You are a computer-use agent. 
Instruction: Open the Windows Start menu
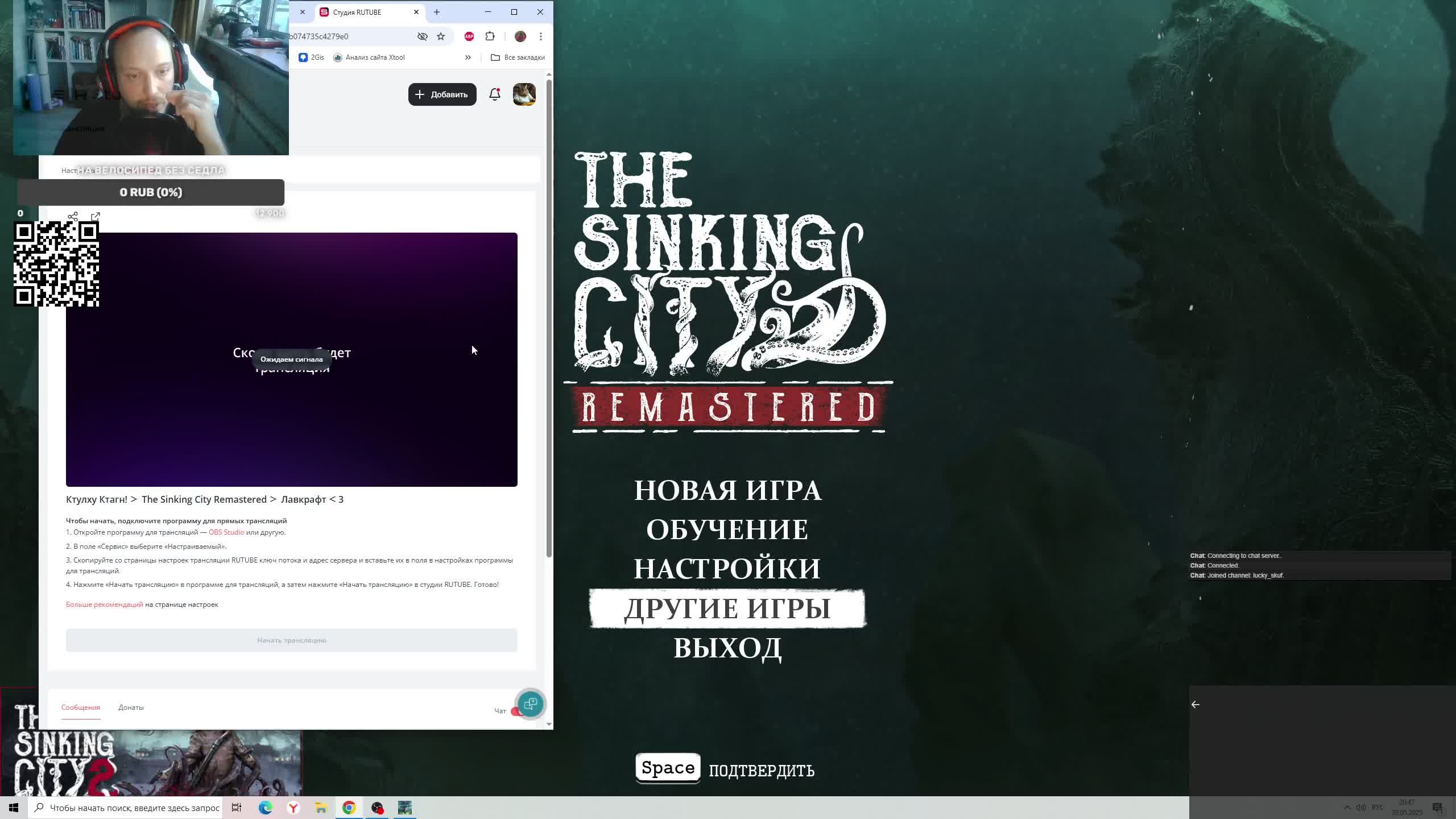[x=14, y=808]
